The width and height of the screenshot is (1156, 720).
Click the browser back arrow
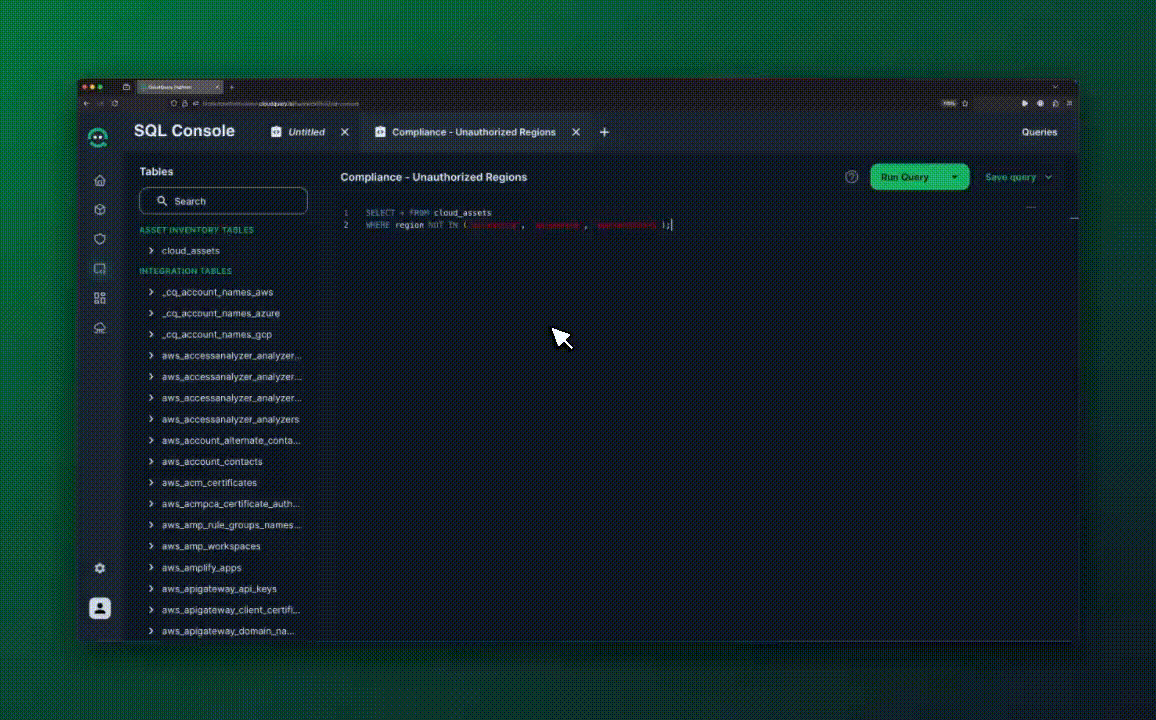point(87,104)
